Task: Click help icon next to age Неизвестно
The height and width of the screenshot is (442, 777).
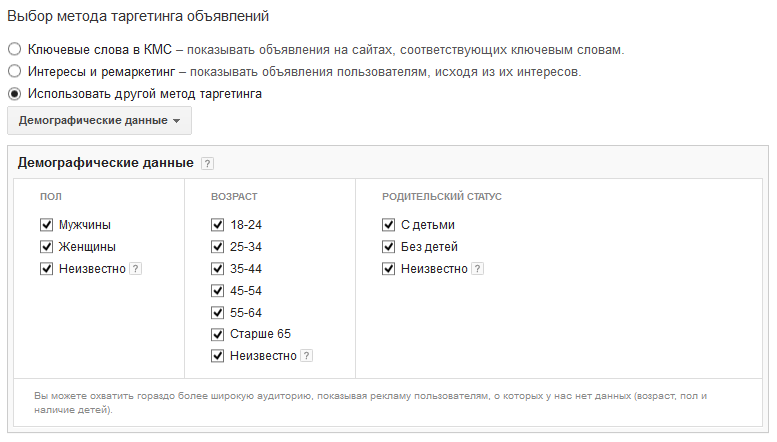Action: coord(307,356)
